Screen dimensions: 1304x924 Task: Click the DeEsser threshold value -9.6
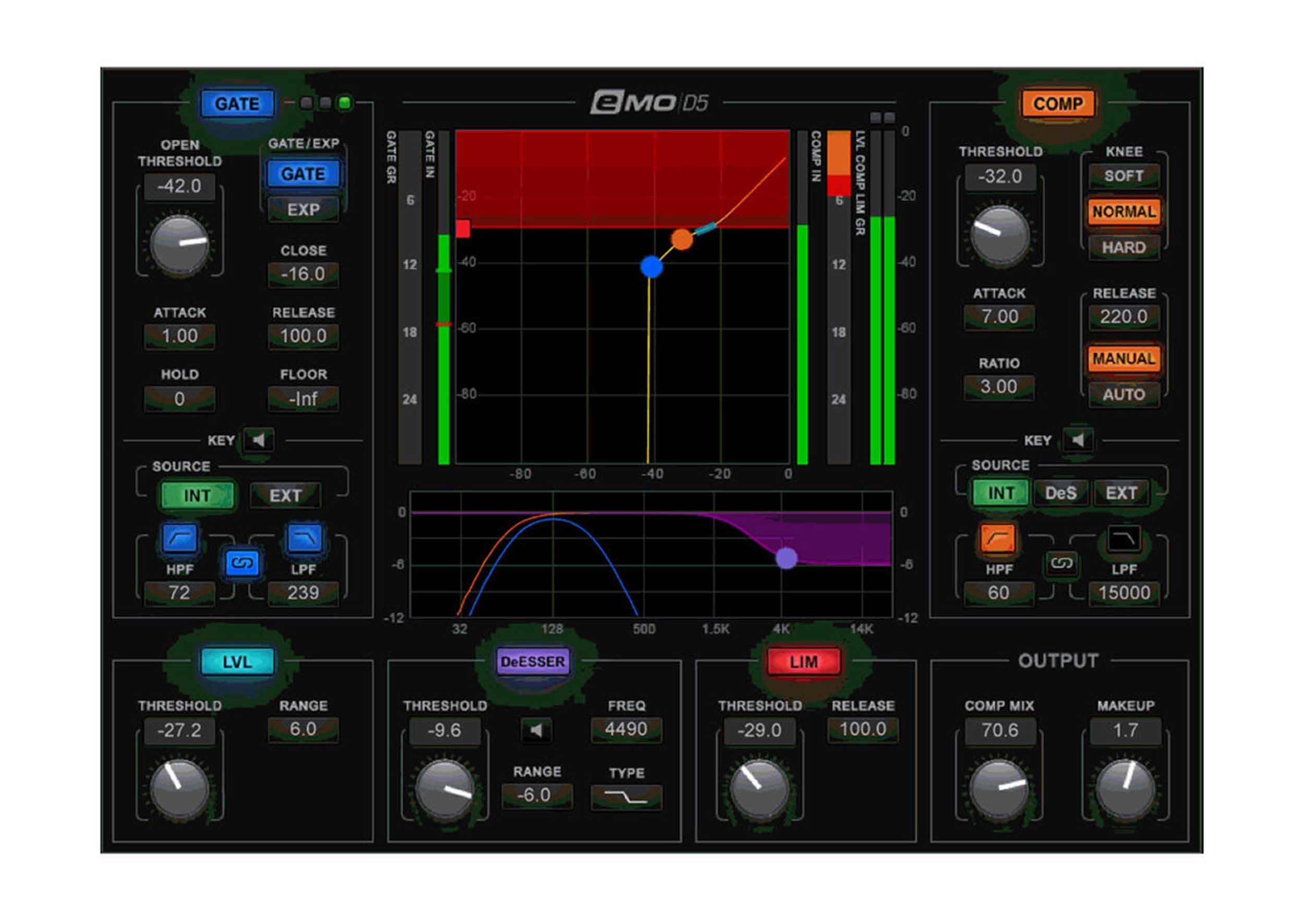445,731
